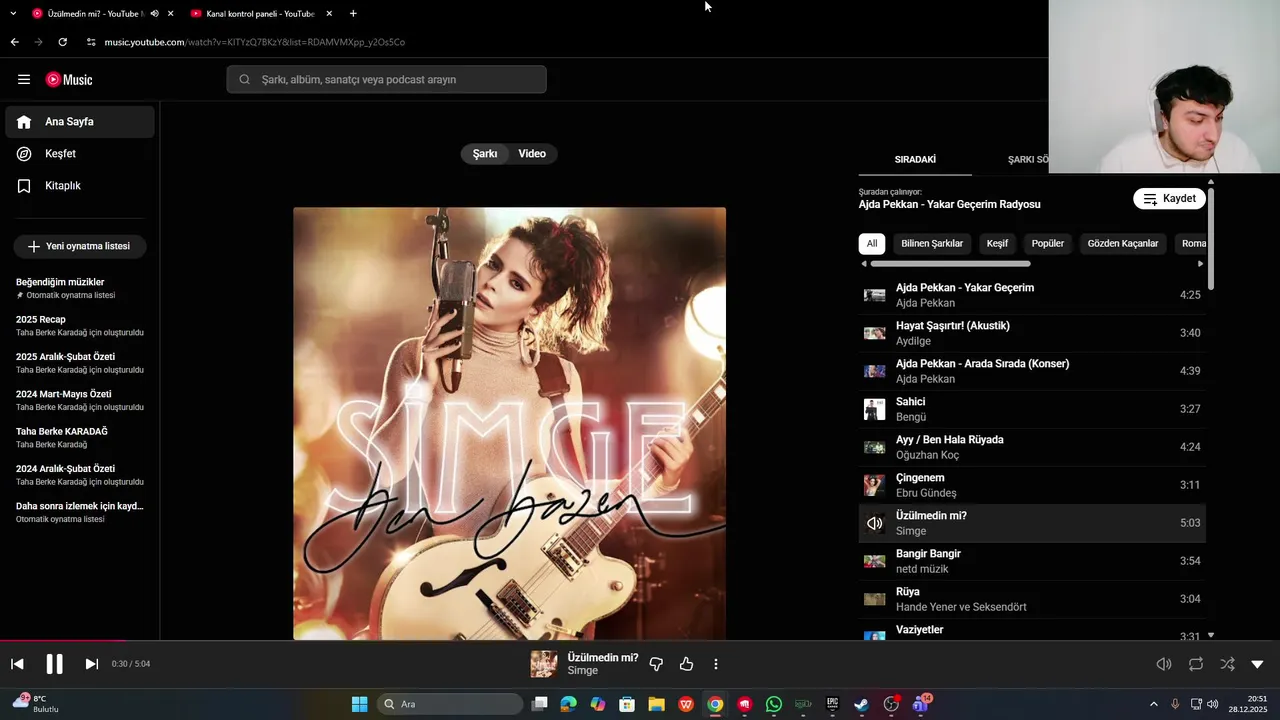1280x720 pixels.
Task: Click the Yeni oynatma listesi button
Action: [x=80, y=246]
